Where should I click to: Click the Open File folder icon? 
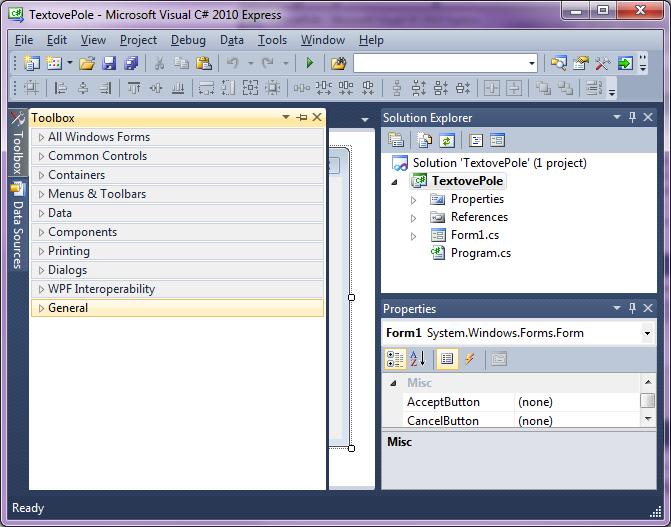click(87, 63)
